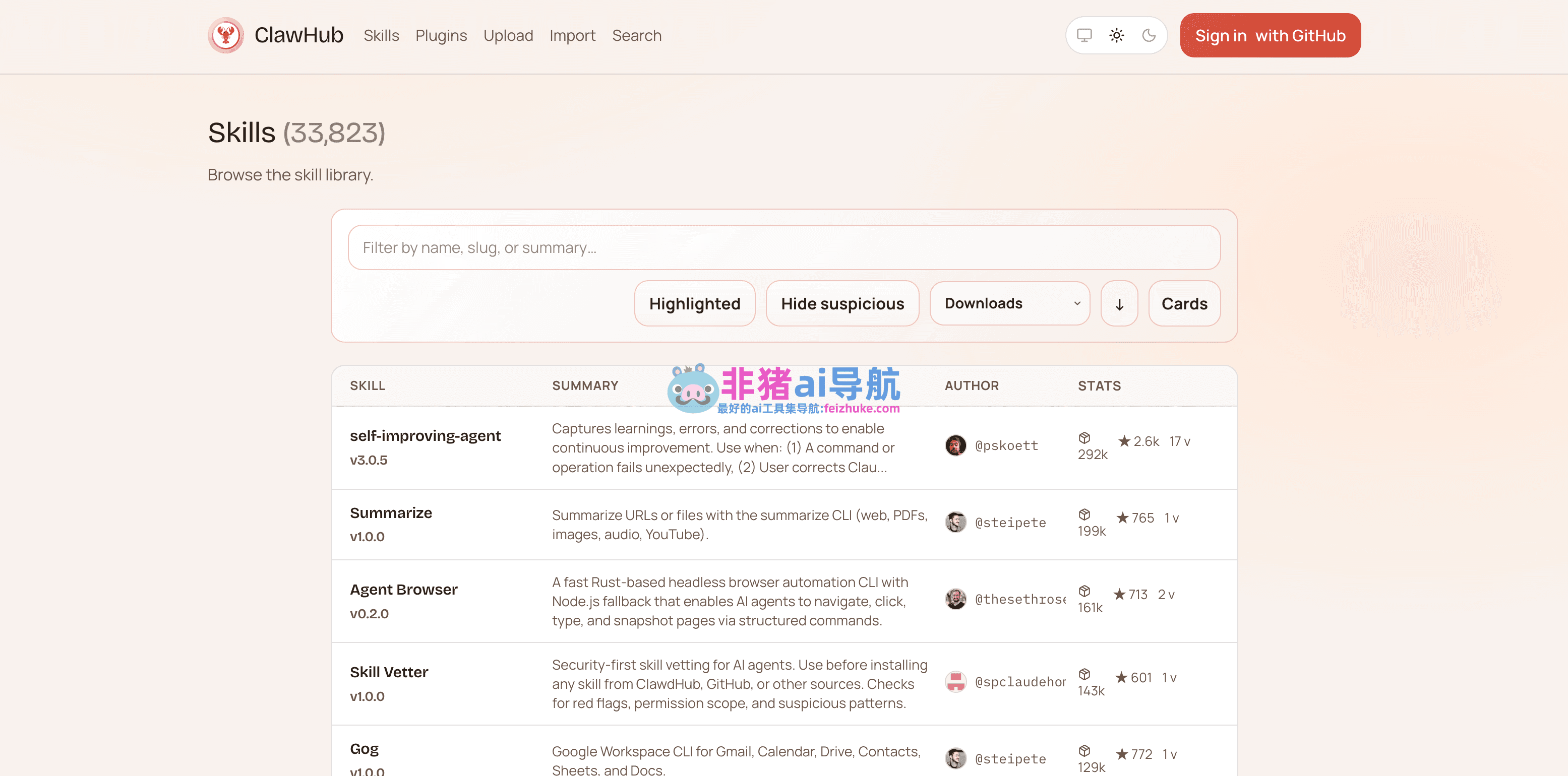
Task: Click the avatar next to @steipete in Summarize row
Action: (955, 522)
